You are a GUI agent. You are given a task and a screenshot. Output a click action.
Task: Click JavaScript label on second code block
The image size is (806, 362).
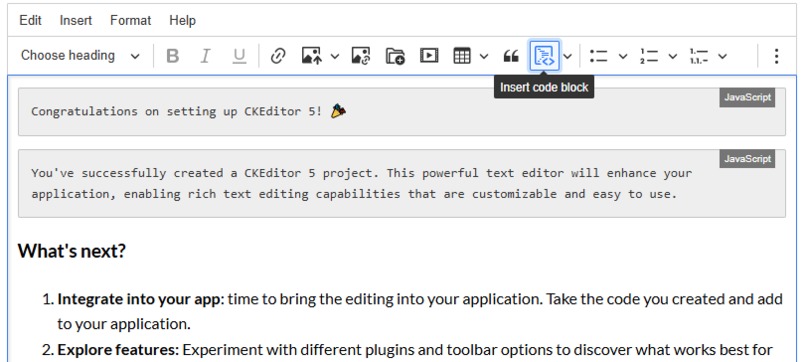[x=747, y=159]
